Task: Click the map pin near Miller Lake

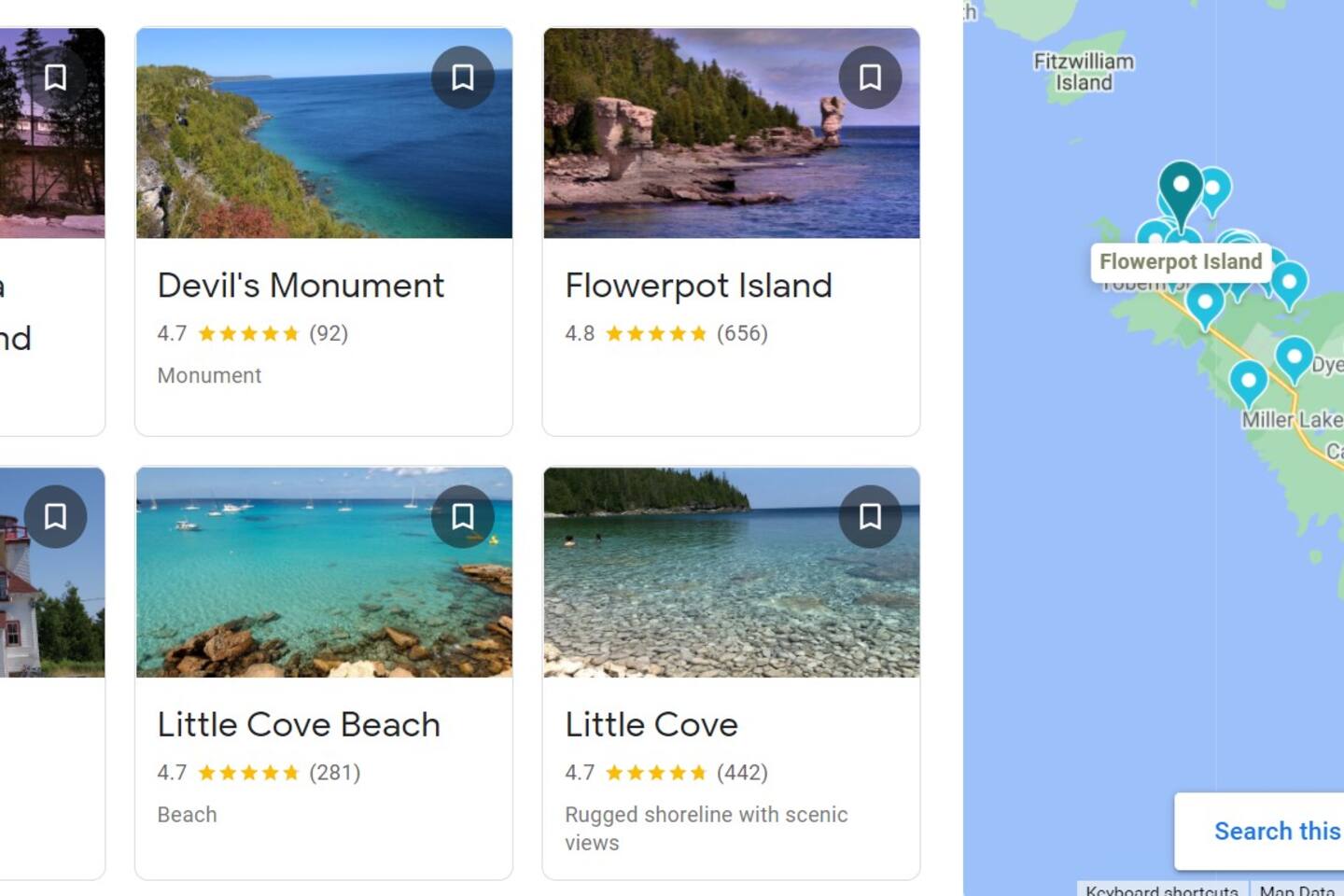Action: point(1248,380)
